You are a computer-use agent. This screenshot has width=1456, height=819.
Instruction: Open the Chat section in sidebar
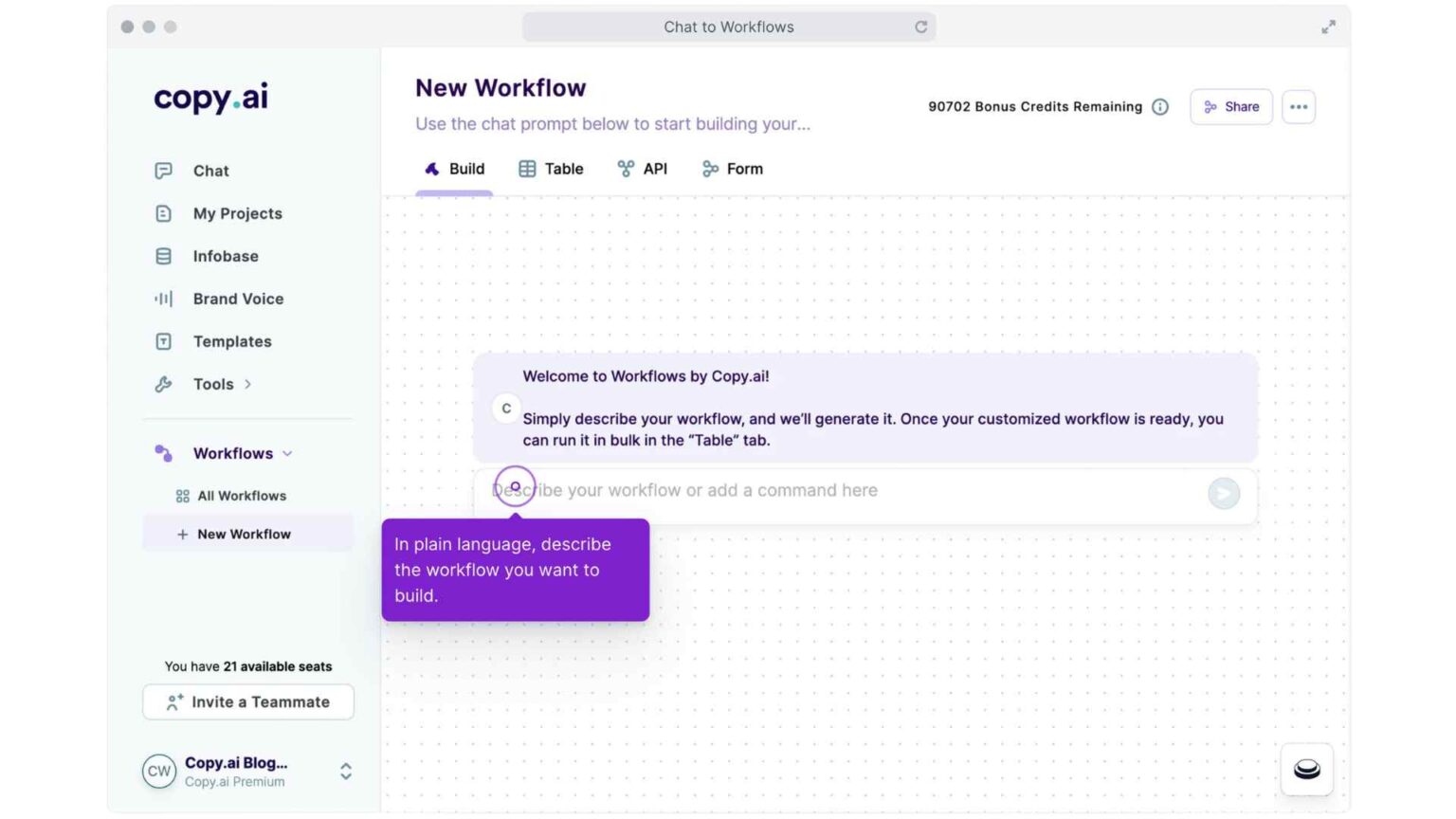(x=210, y=171)
